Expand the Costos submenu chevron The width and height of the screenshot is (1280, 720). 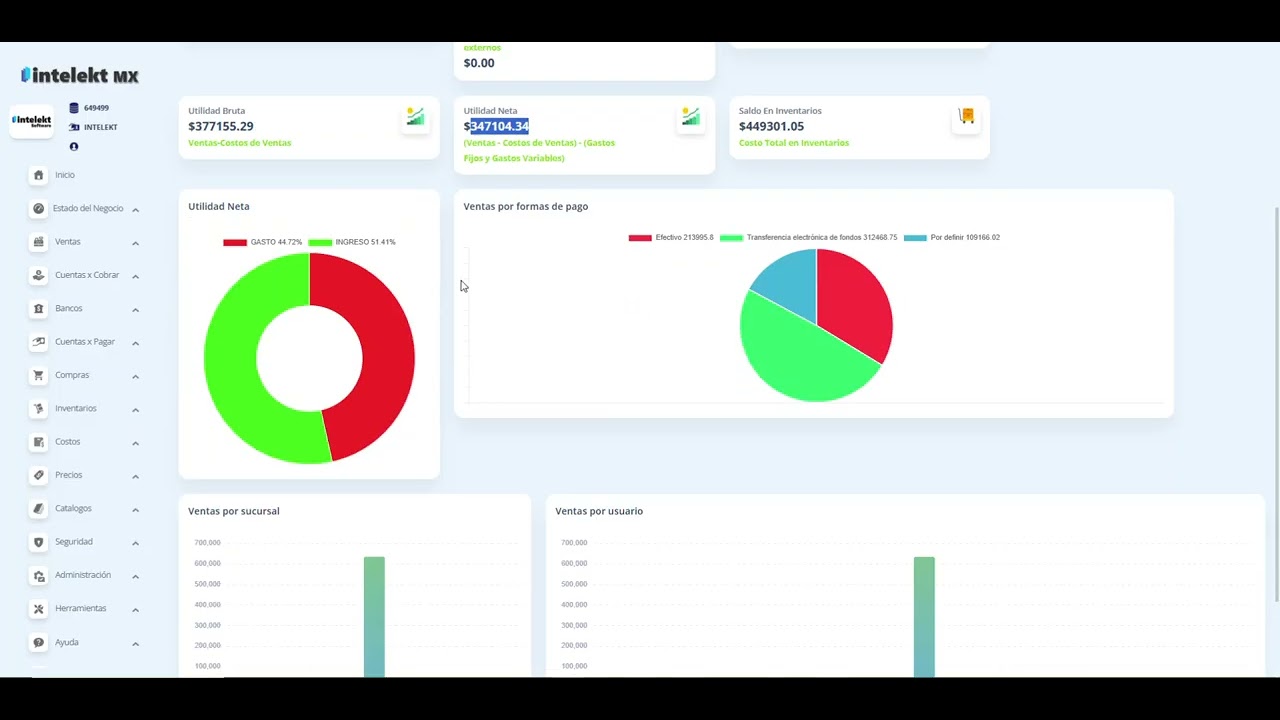[135, 443]
